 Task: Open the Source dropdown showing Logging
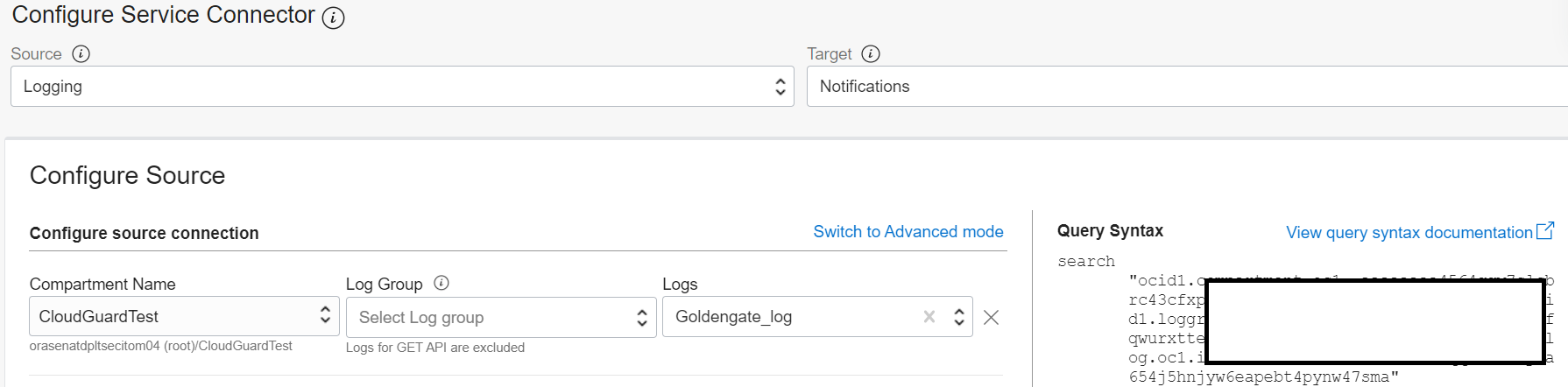click(x=402, y=87)
